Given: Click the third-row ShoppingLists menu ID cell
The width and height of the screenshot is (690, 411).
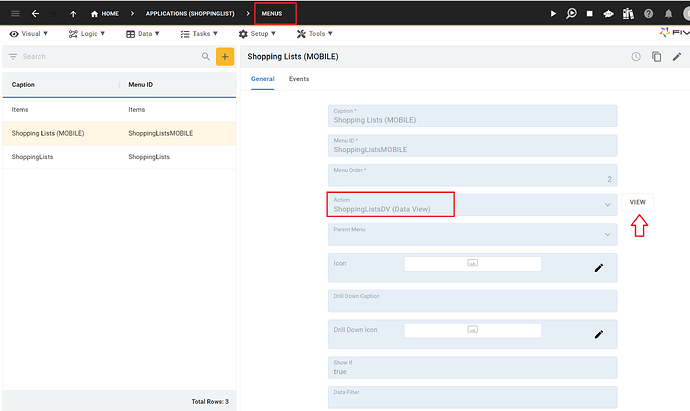Looking at the screenshot, I should [149, 157].
